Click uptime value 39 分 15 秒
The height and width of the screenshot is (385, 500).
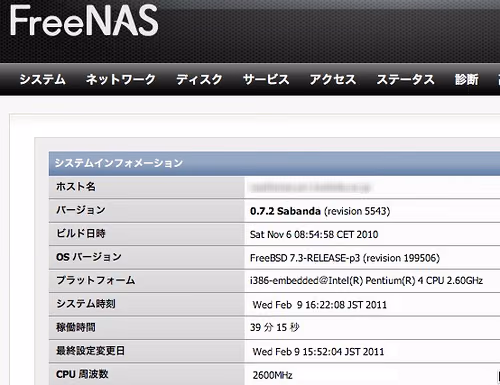[275, 328]
